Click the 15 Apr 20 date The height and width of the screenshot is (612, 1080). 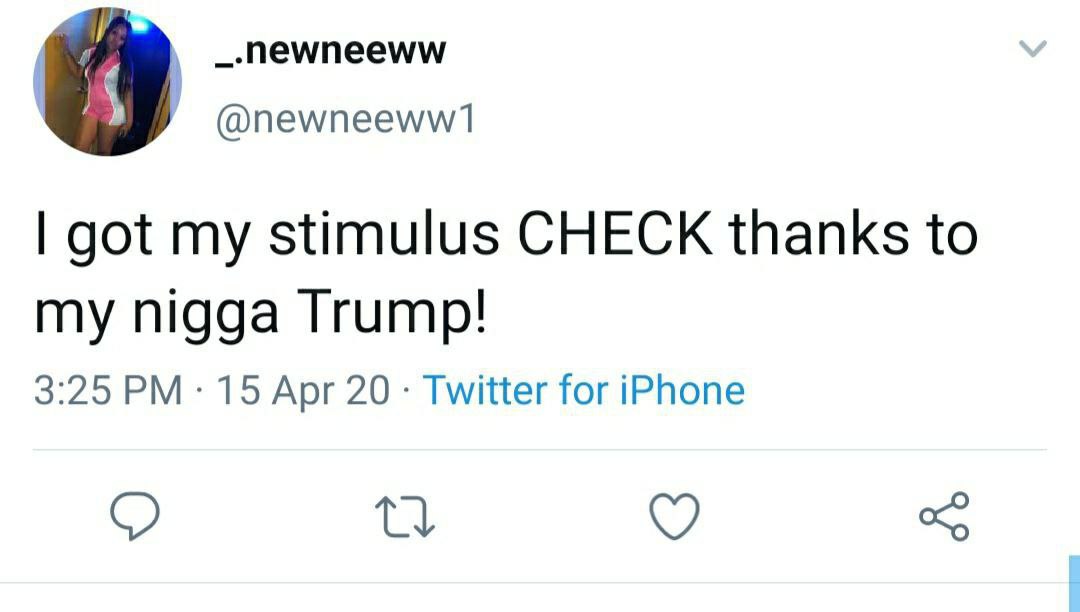click(x=303, y=390)
